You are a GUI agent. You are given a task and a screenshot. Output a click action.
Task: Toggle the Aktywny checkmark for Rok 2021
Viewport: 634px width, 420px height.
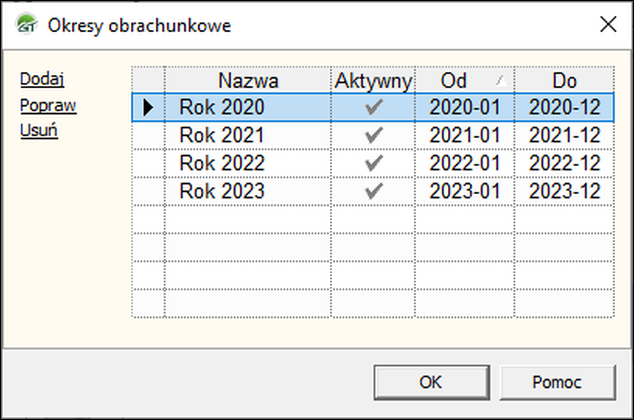[374, 135]
